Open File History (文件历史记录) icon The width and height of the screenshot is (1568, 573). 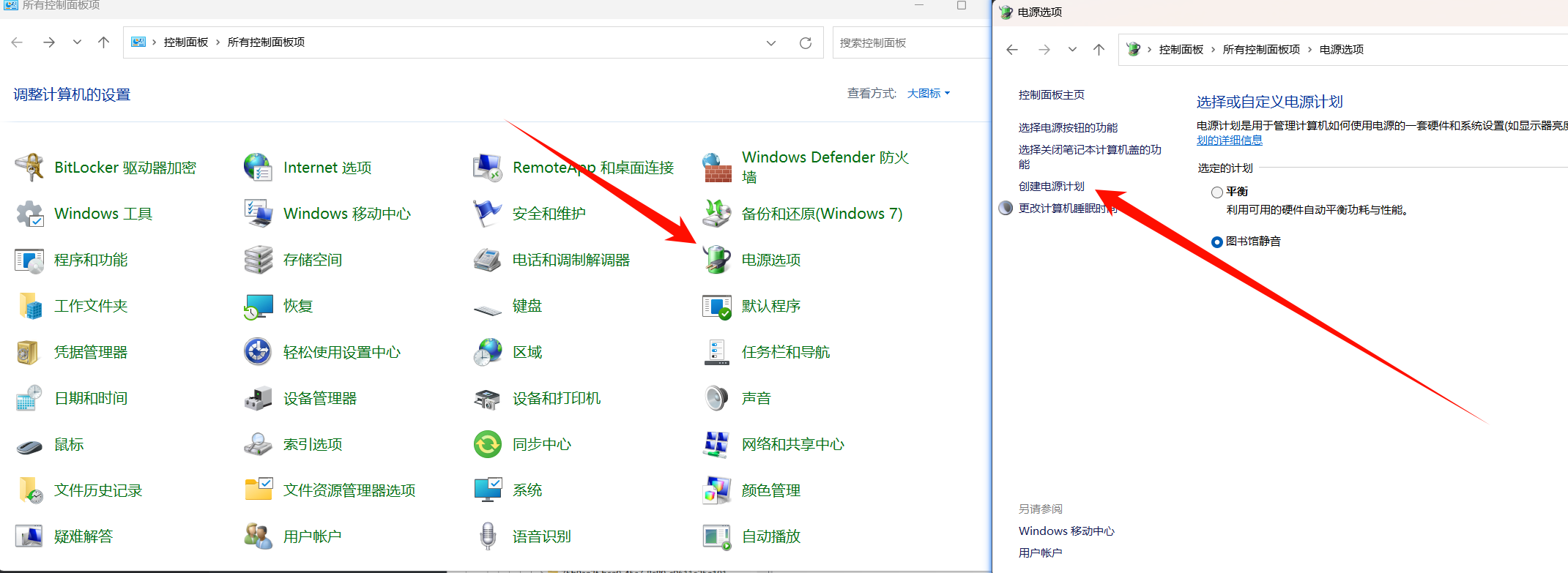(29, 490)
